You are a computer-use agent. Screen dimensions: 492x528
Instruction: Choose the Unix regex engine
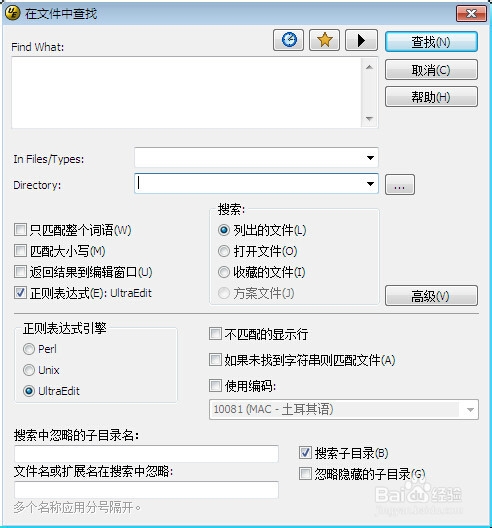(x=29, y=370)
